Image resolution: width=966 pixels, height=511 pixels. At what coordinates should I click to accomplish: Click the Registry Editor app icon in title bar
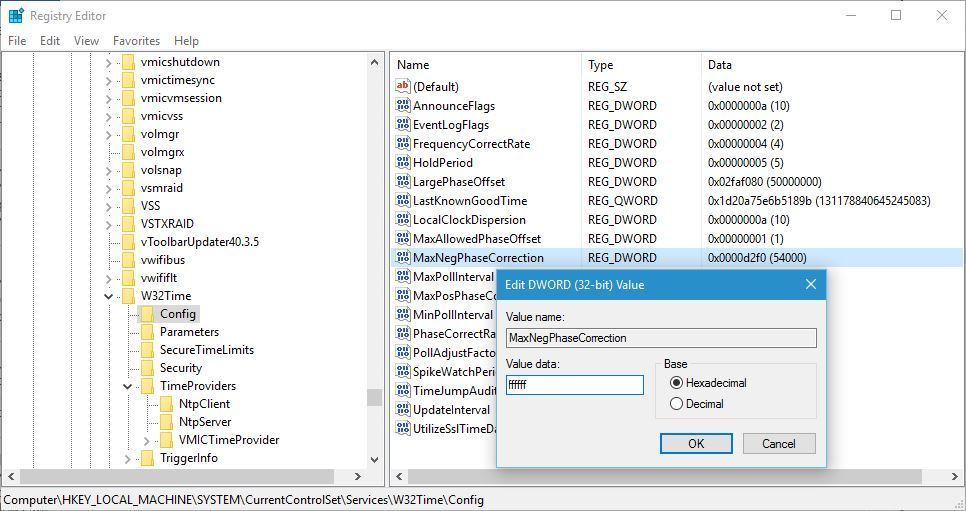(16, 16)
